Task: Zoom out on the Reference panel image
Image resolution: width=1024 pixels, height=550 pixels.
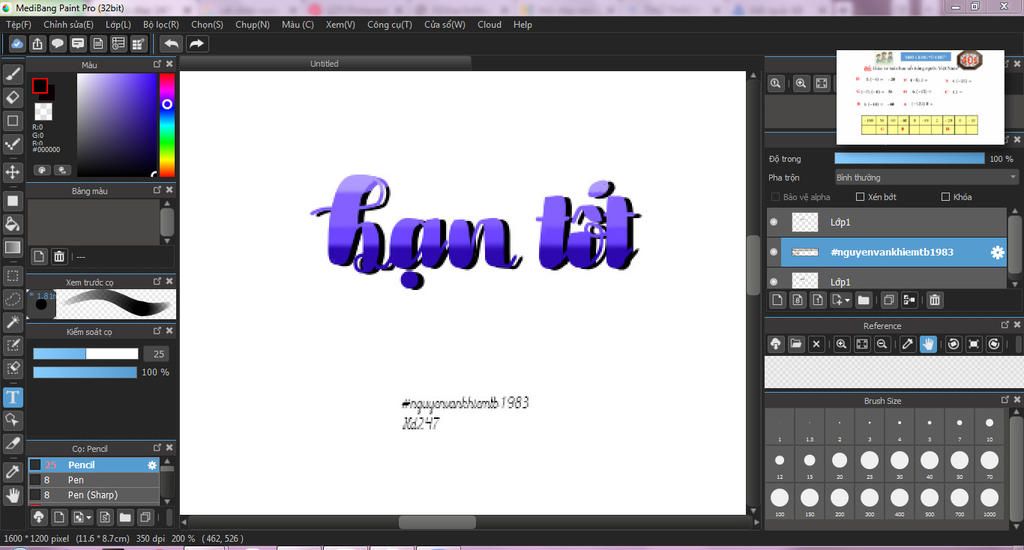Action: pyautogui.click(x=882, y=344)
